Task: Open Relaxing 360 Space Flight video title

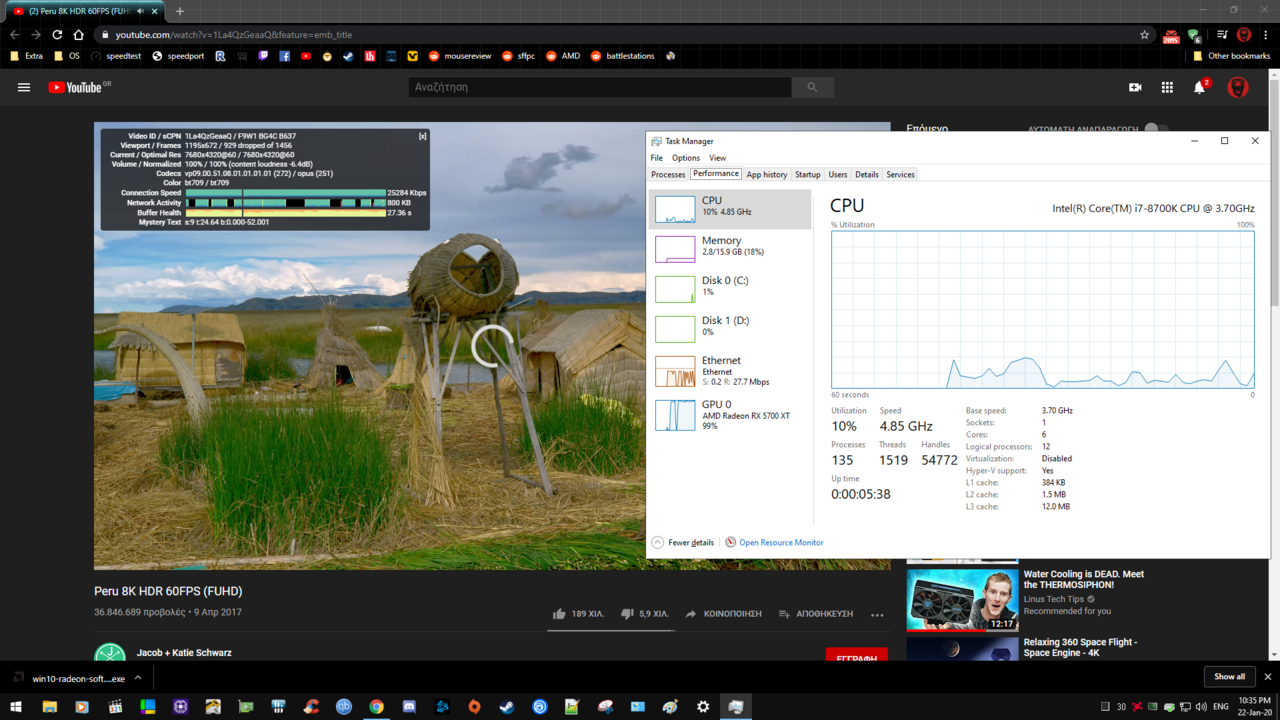Action: (1080, 647)
